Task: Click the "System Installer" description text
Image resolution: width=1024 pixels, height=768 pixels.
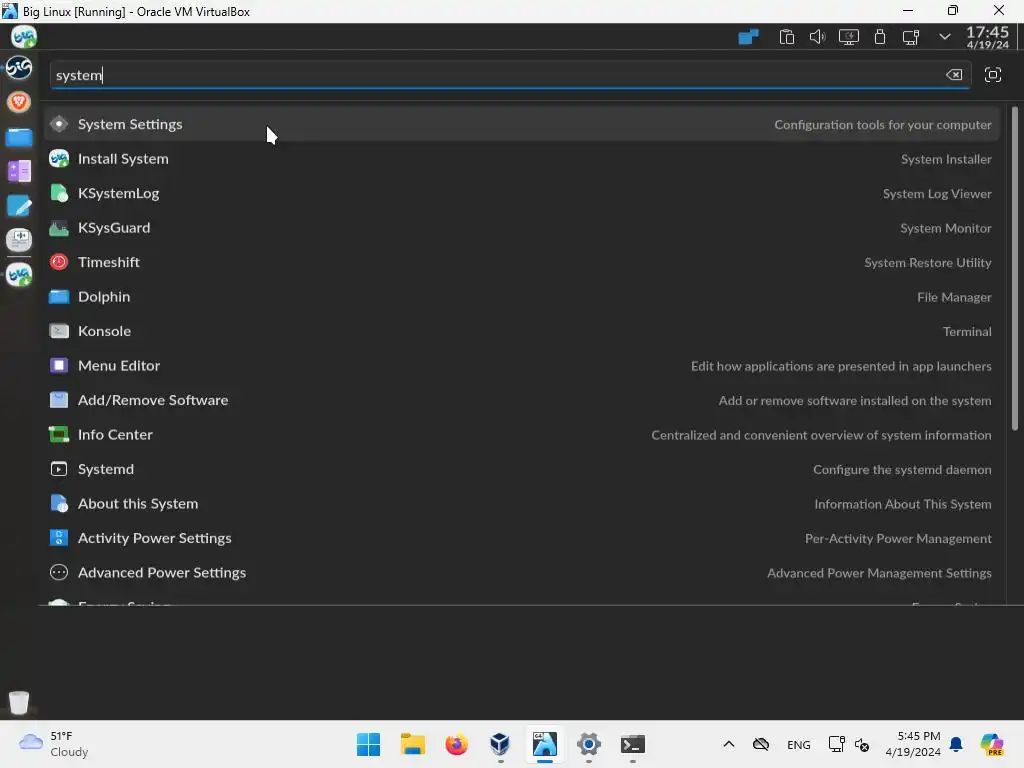Action: tap(946, 159)
